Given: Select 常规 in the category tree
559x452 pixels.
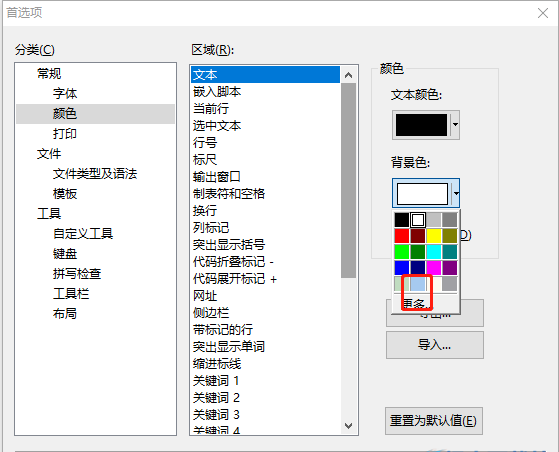Looking at the screenshot, I should click(49, 74).
